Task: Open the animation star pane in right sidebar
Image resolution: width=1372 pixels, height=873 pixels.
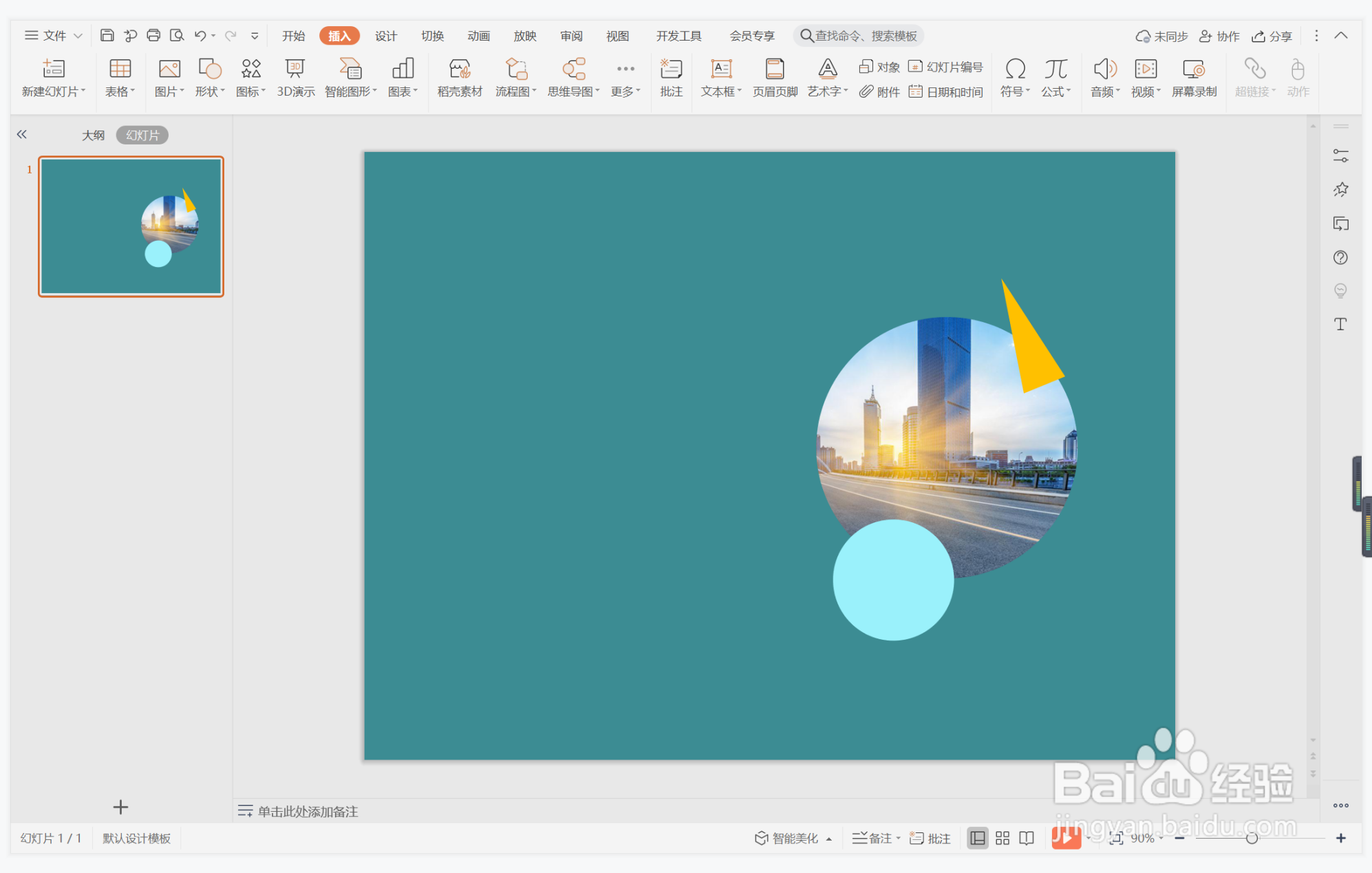Action: click(x=1340, y=190)
